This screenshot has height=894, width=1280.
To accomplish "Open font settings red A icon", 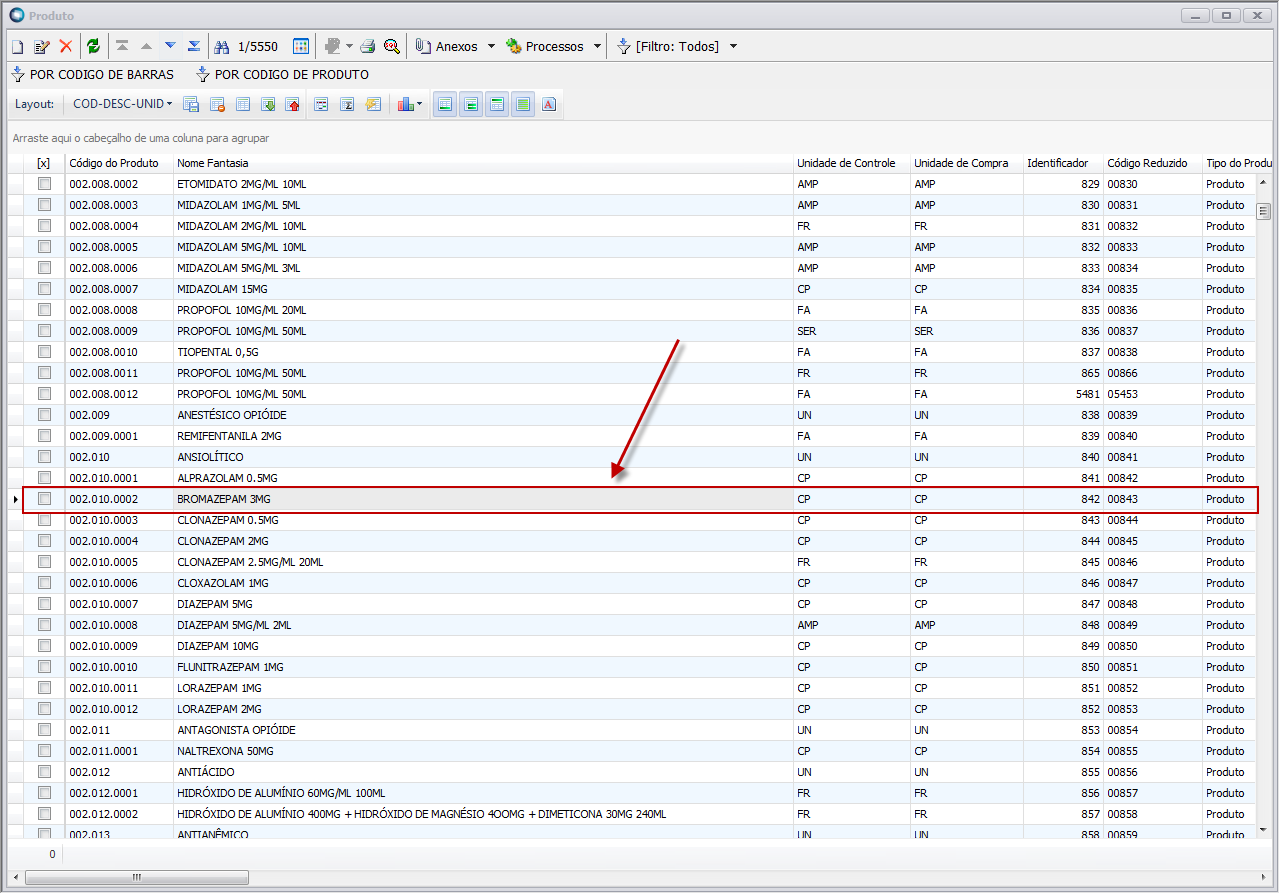I will pyautogui.click(x=549, y=104).
